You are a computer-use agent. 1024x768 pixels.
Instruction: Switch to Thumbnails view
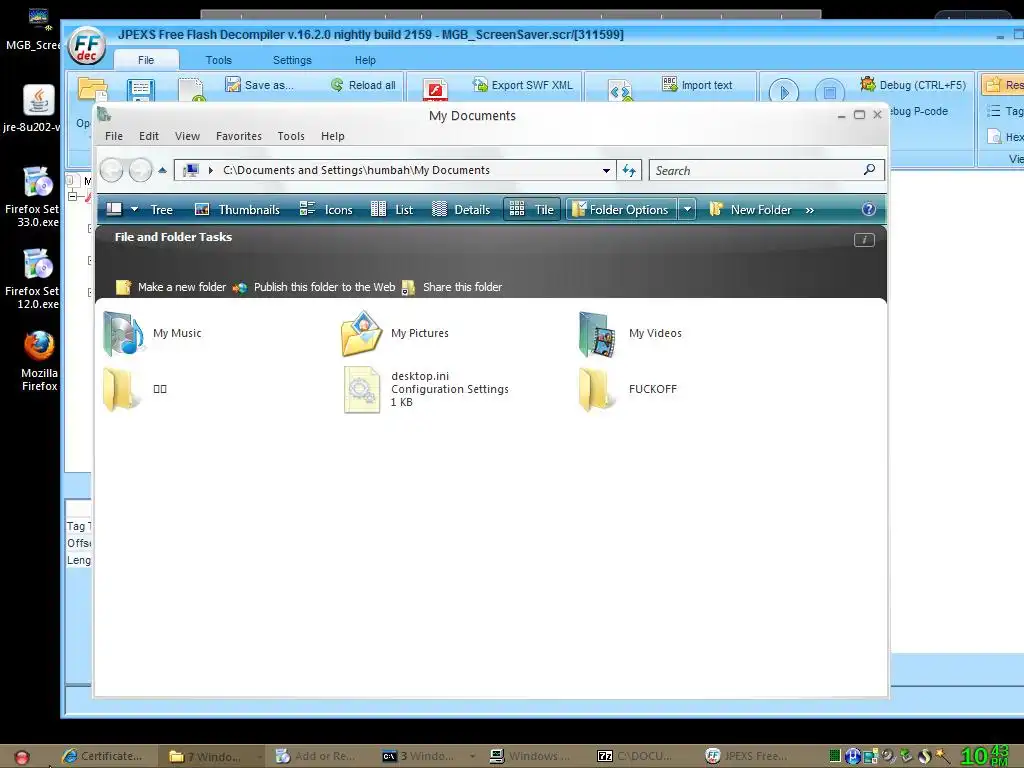(x=238, y=210)
